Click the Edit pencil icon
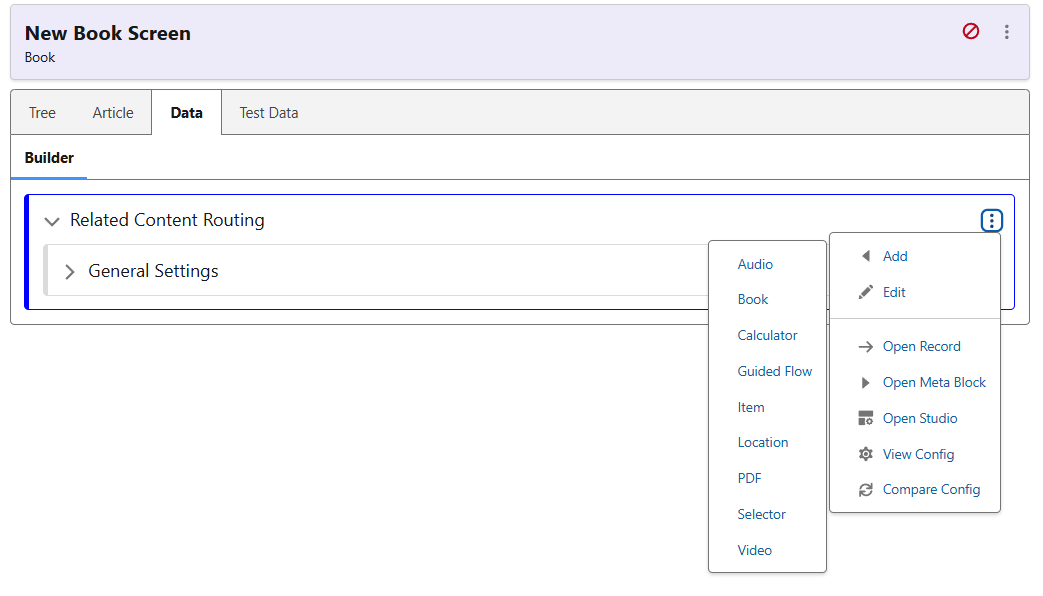This screenshot has height=596, width=1043. pyautogui.click(x=866, y=292)
